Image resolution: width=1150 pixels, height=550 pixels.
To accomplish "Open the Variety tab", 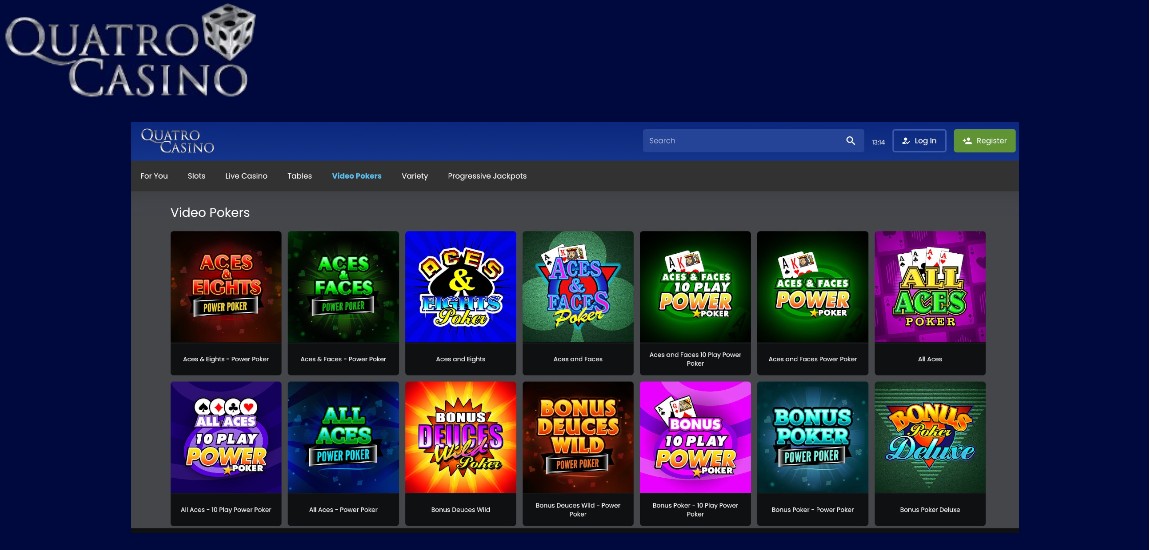I will click(414, 176).
